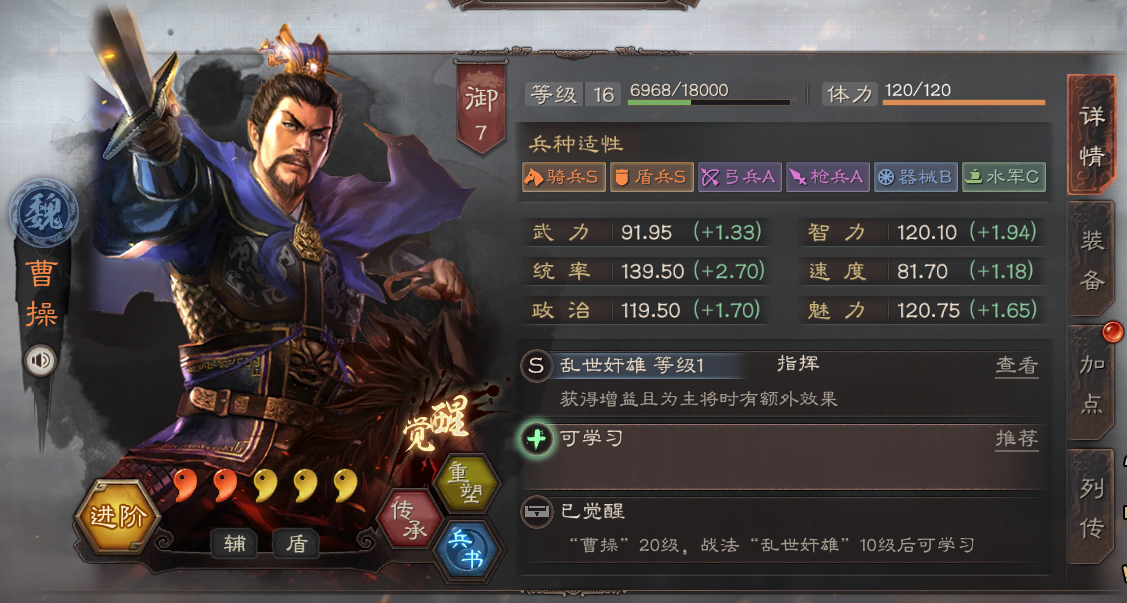This screenshot has height=603, width=1127.
Task: Click the S-rank skill badge icon
Action: click(536, 365)
